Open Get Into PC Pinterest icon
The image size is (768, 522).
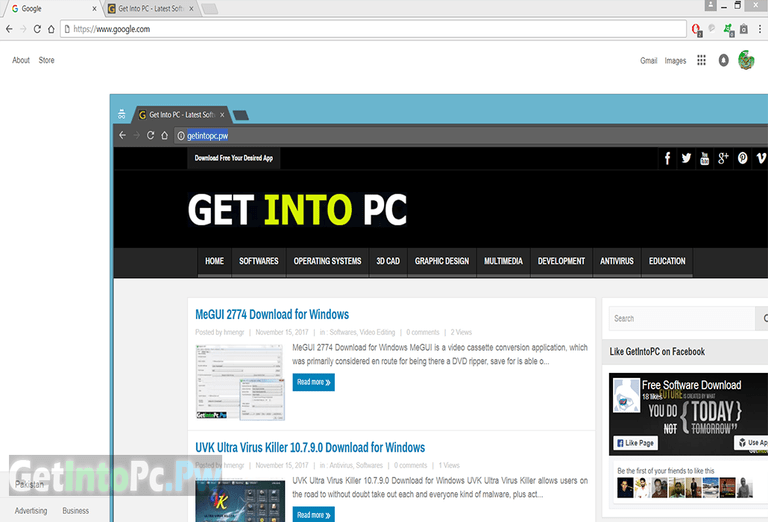[743, 158]
